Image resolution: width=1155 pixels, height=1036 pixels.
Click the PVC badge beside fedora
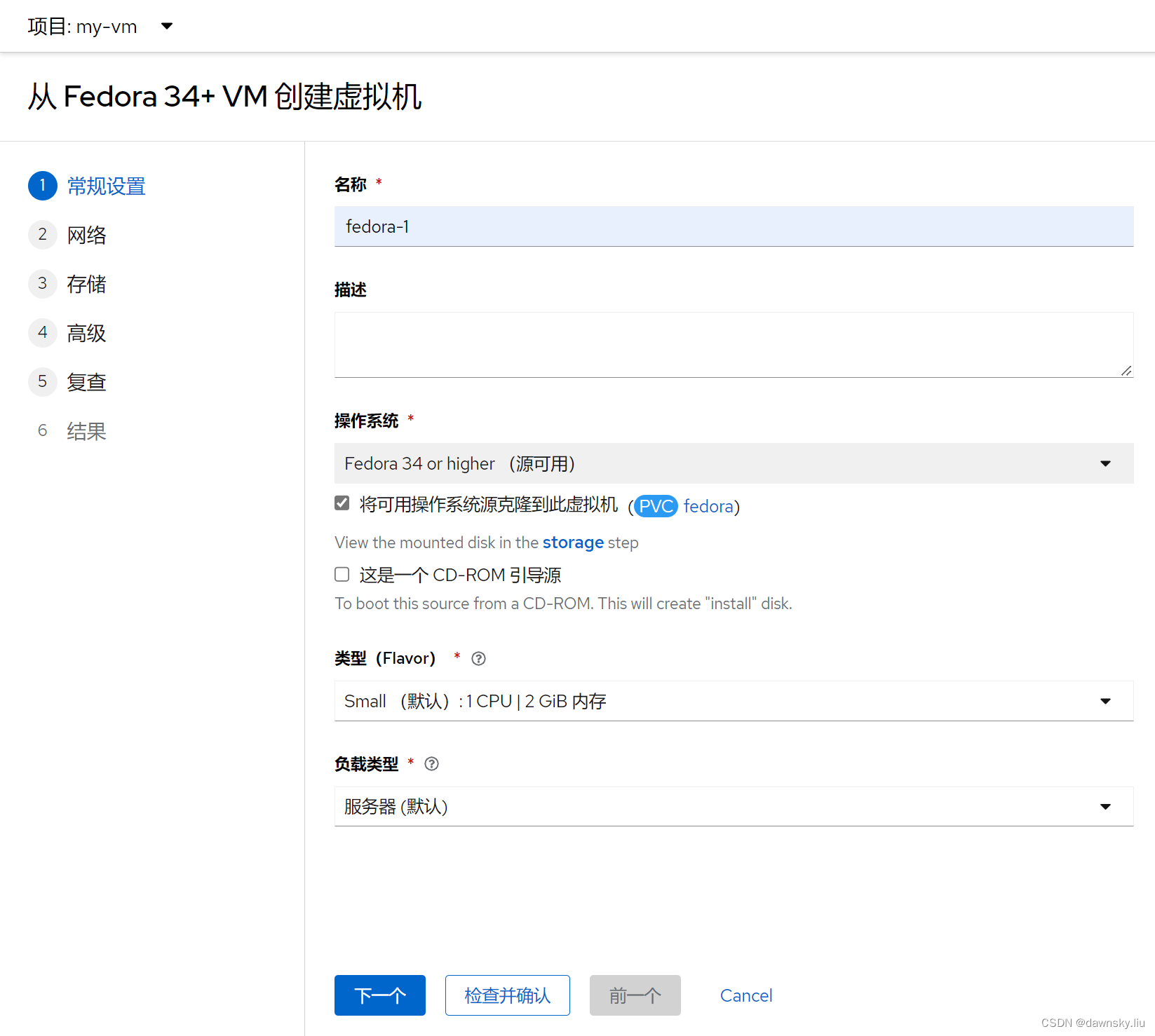[x=655, y=505]
